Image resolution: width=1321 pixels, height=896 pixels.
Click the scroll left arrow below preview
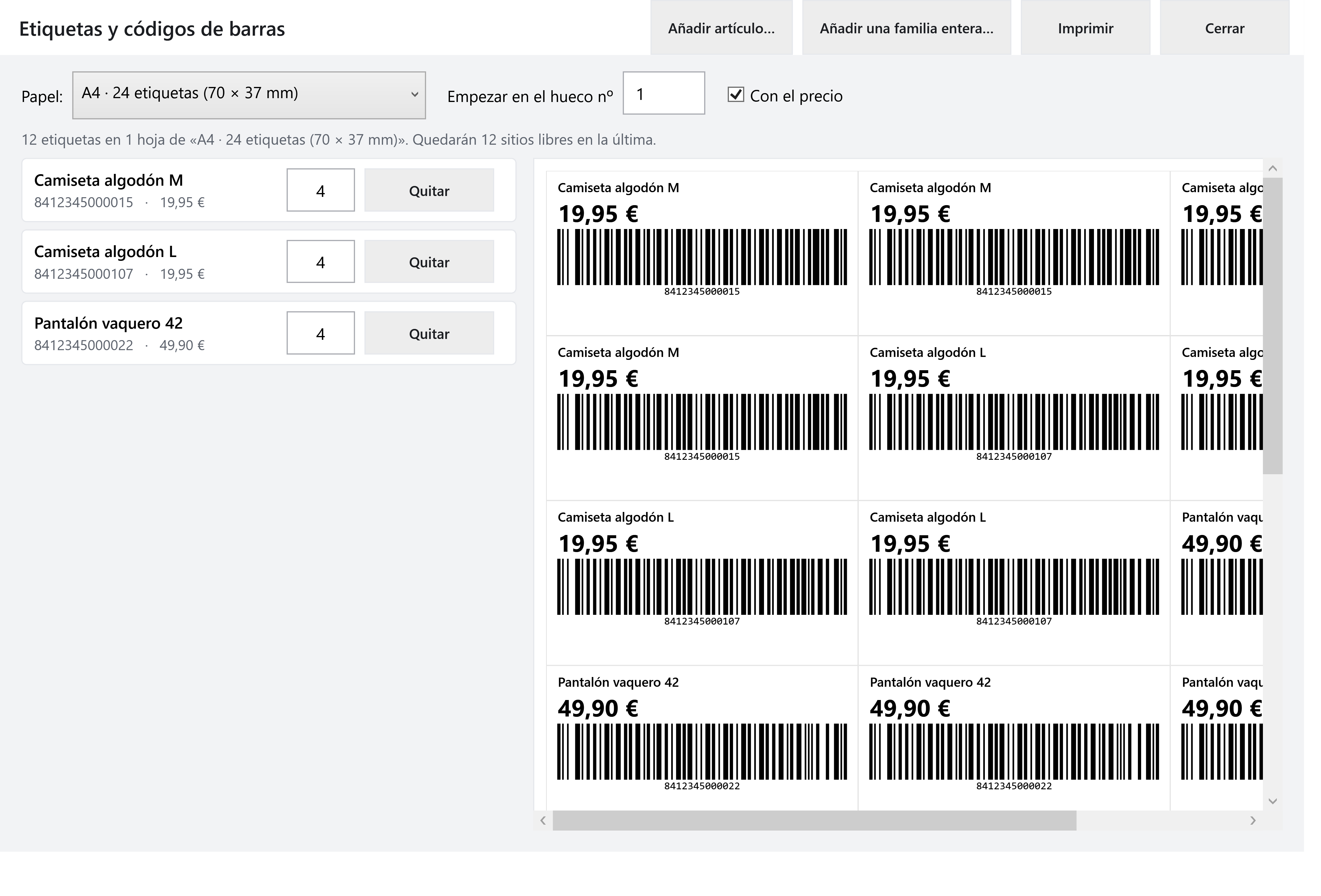543,821
